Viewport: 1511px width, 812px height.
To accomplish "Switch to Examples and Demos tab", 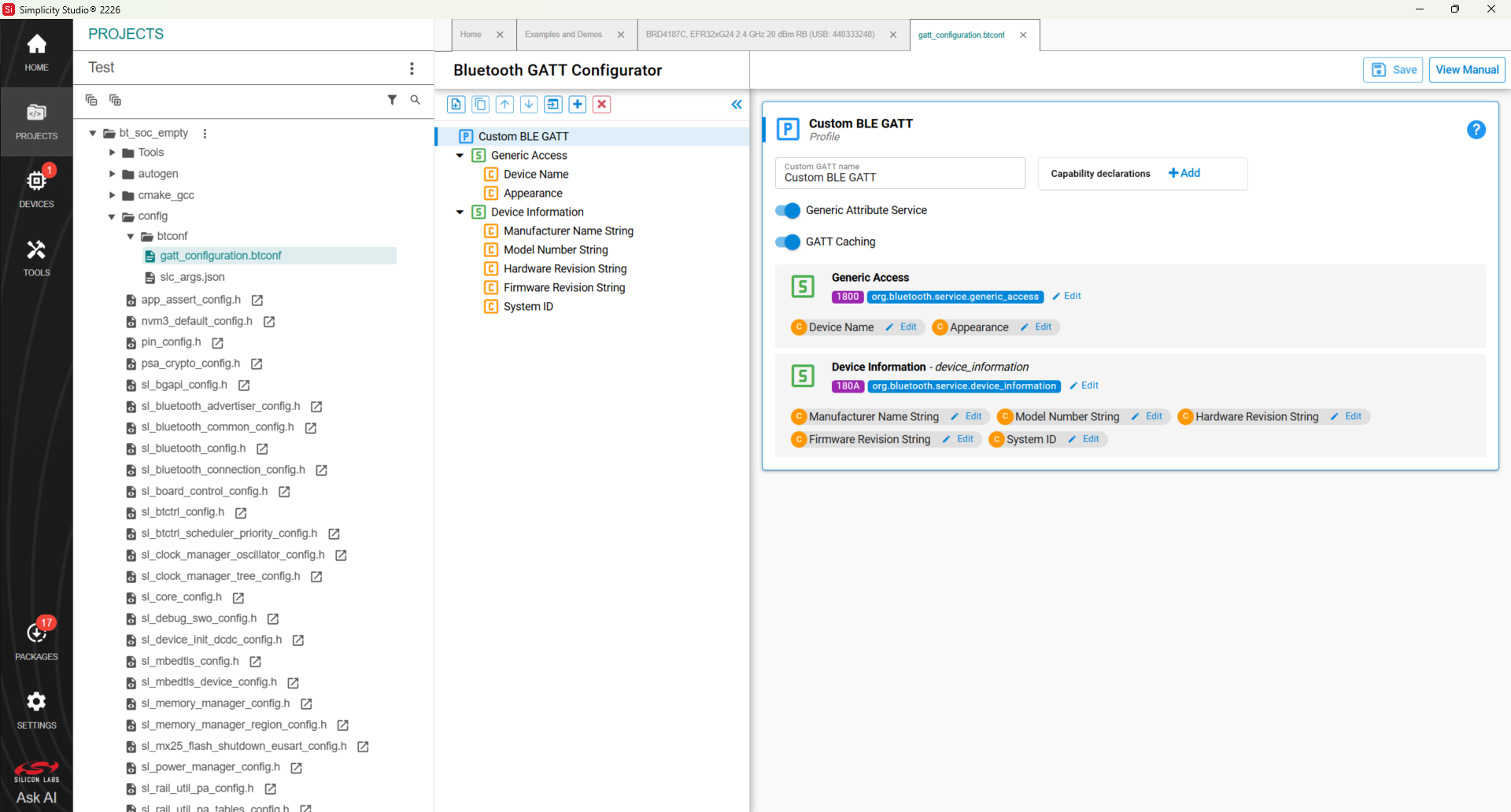I will [x=563, y=35].
